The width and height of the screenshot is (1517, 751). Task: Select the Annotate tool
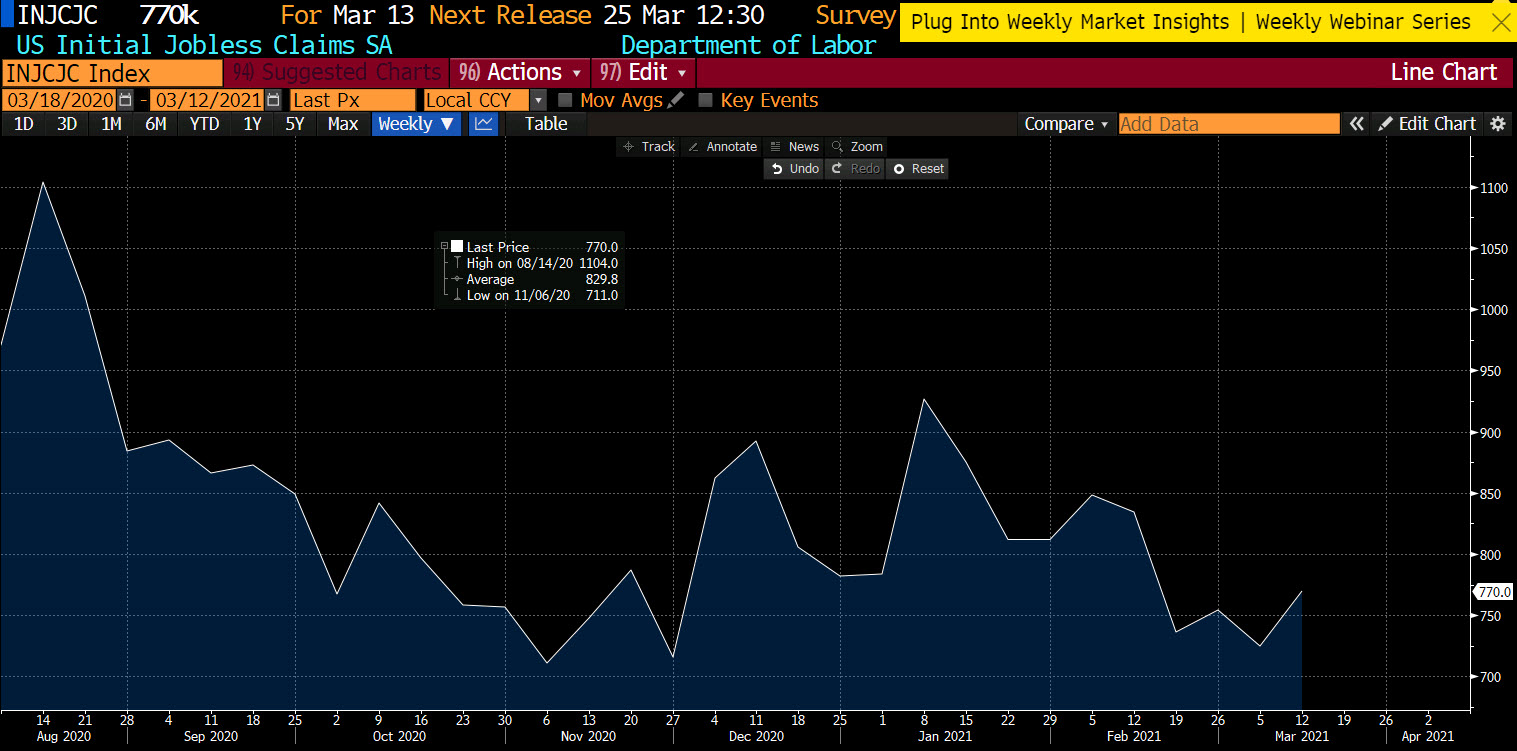point(722,147)
